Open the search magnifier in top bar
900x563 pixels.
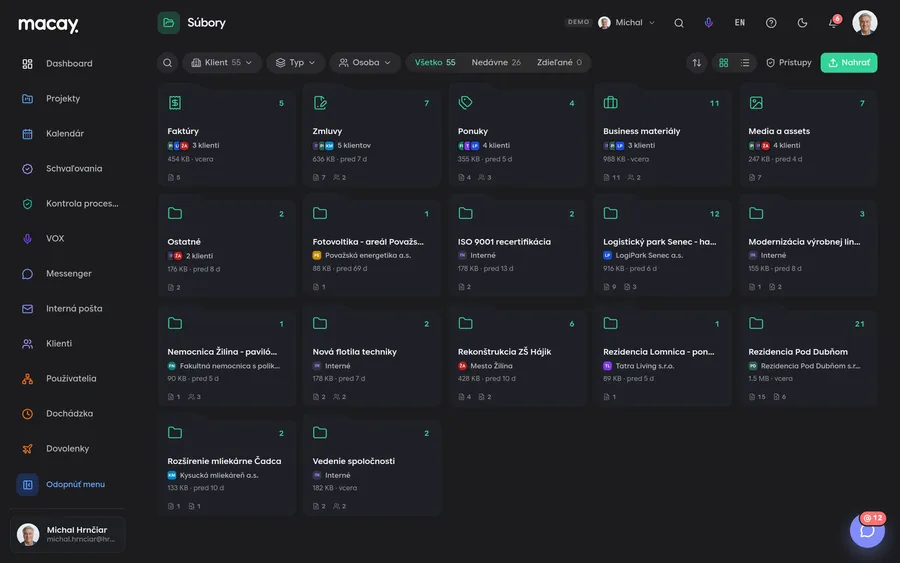coord(678,23)
